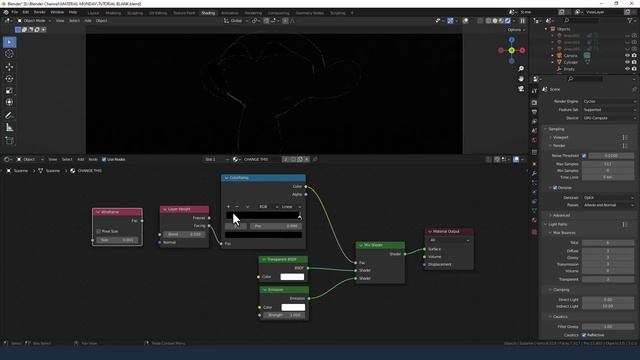Click Add in the viewport header
640x360 pixels.
[88, 20]
